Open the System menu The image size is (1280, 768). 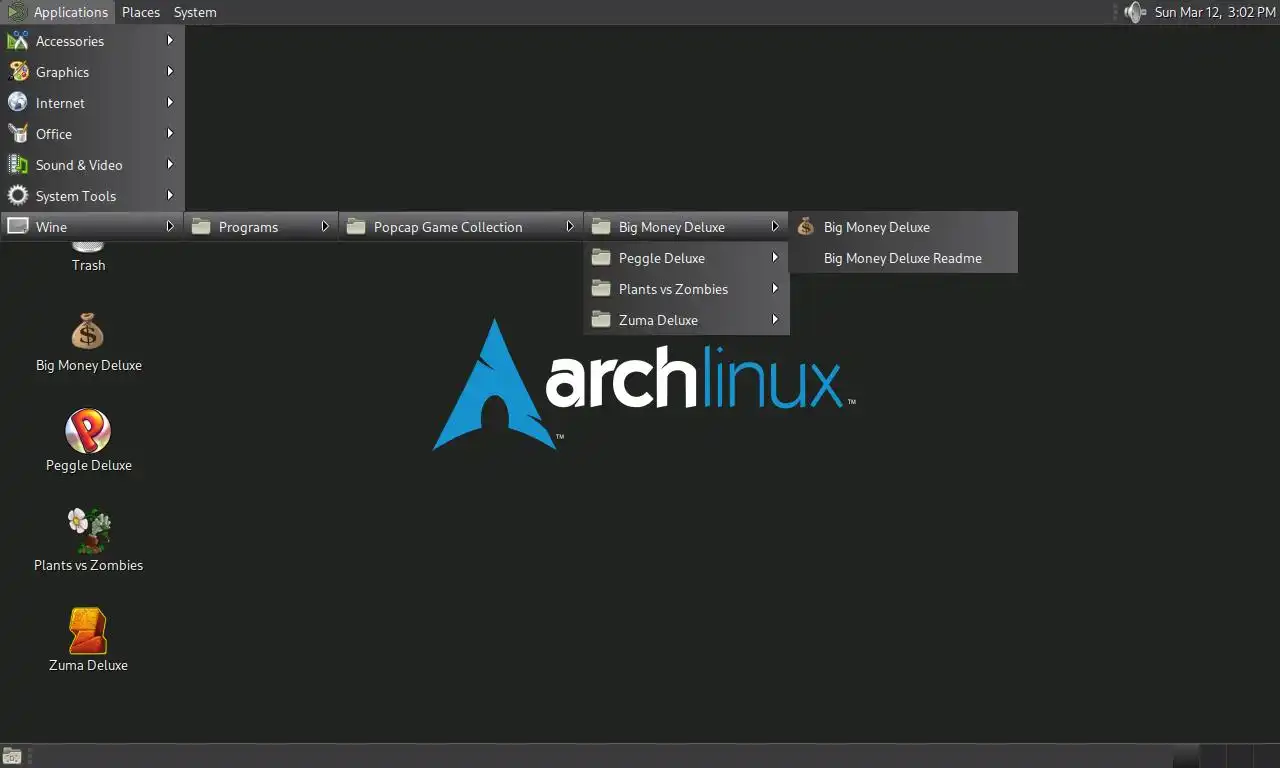(x=195, y=12)
